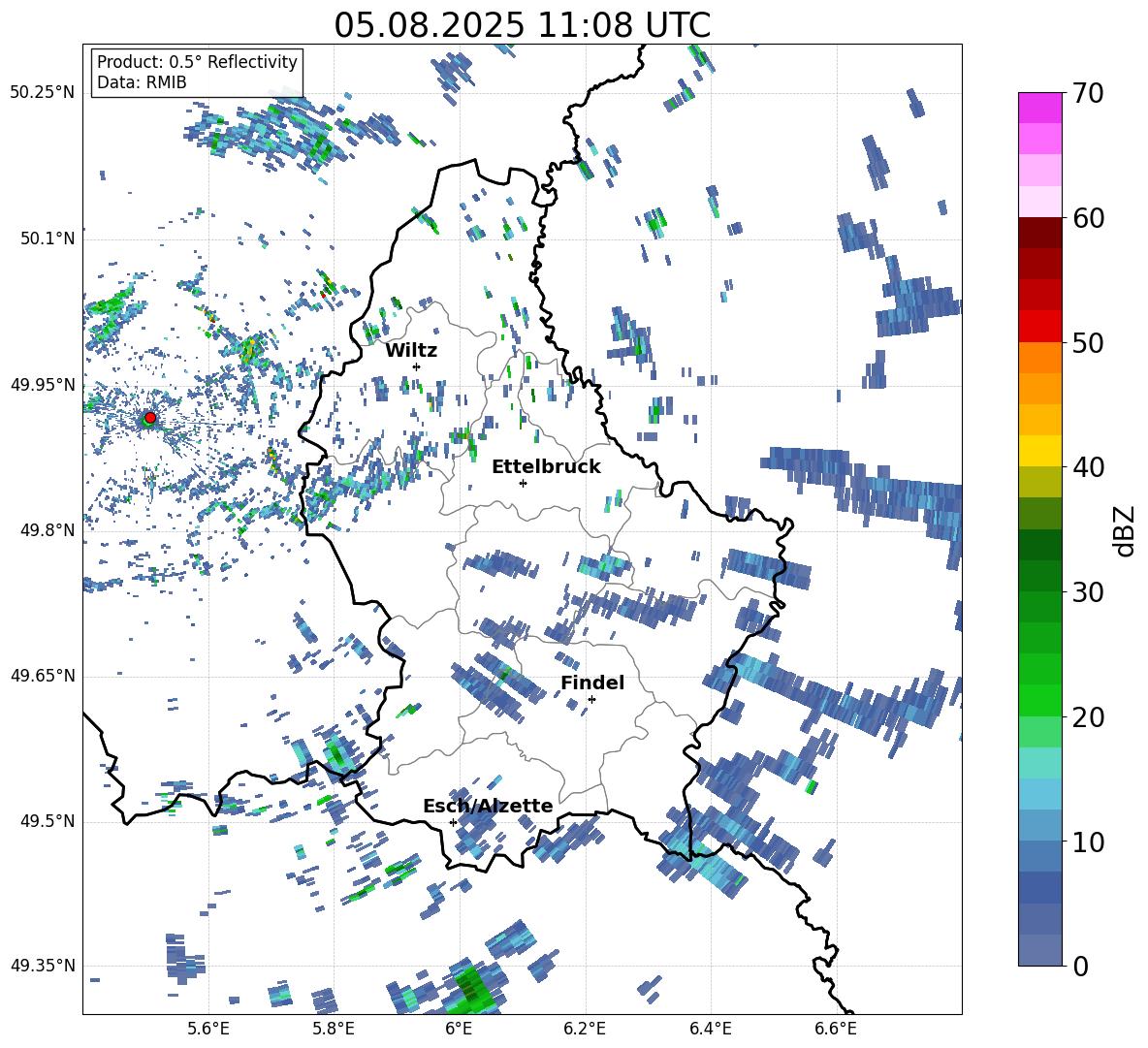Click the 'Data: RMIB' text
This screenshot has width=1148, height=1048.
click(142, 82)
